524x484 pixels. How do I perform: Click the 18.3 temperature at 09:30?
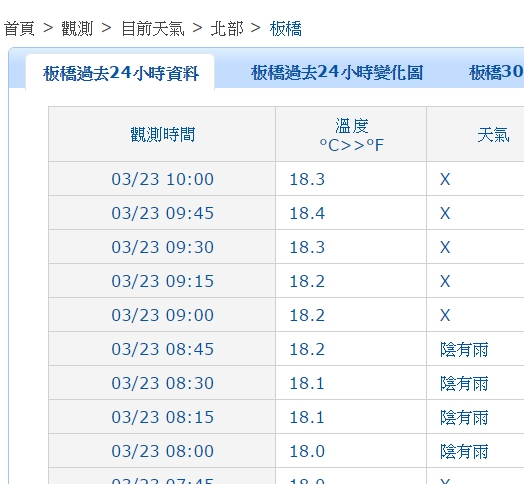tap(307, 247)
